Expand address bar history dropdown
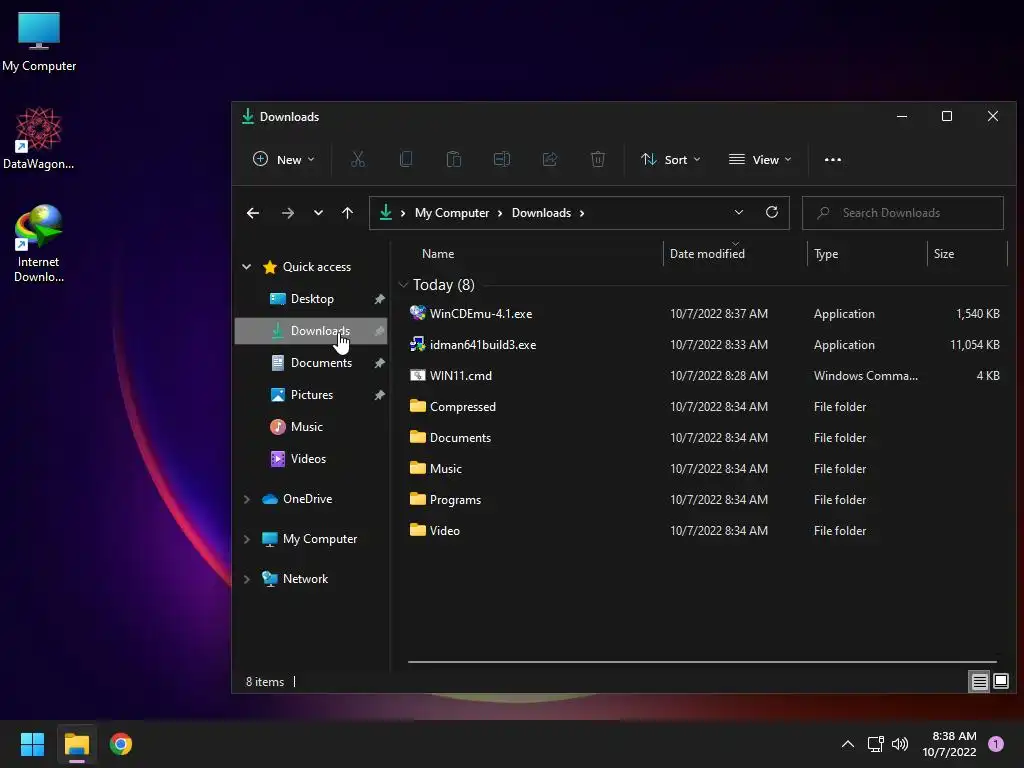Viewport: 1024px width, 768px height. point(739,213)
